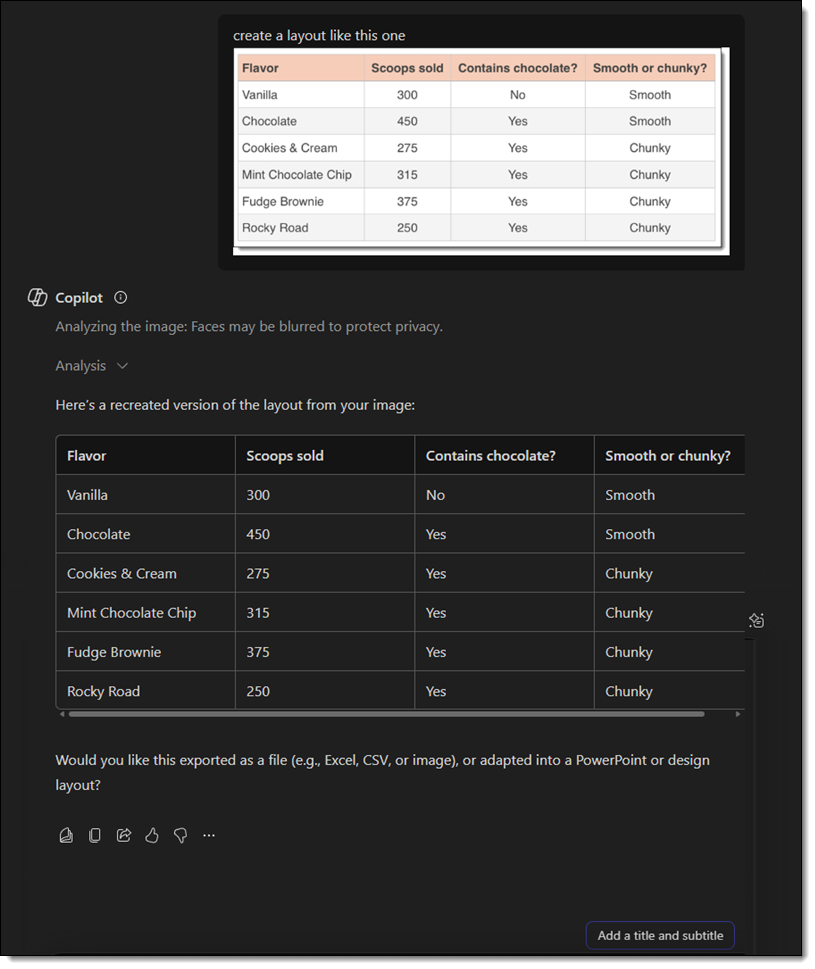The height and width of the screenshot is (969, 815).
Task: Select the 'Contains chocolate?' header cell
Action: (x=490, y=455)
